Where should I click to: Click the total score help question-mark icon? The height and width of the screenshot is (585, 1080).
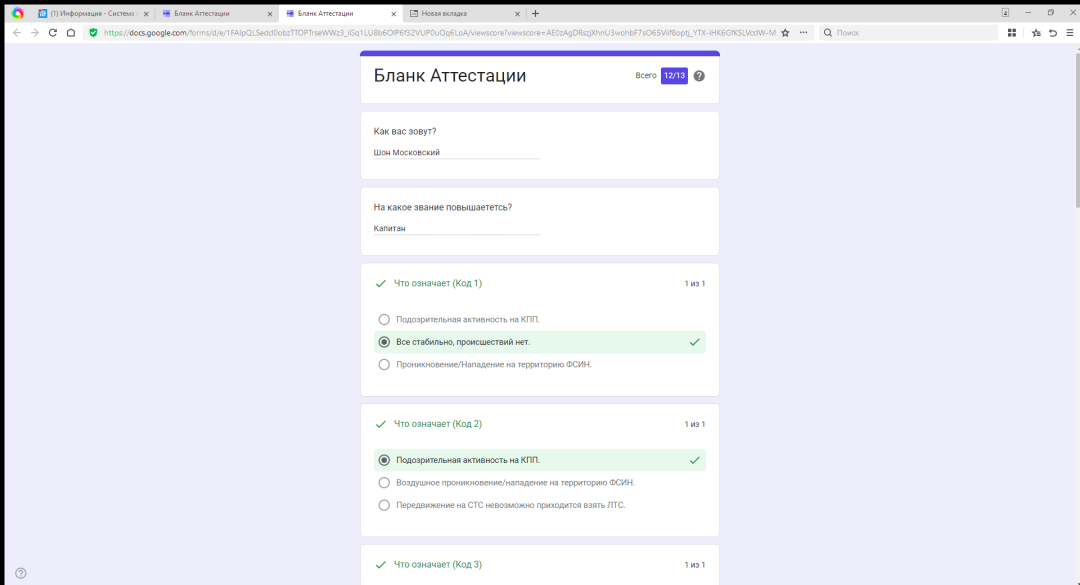(699, 76)
